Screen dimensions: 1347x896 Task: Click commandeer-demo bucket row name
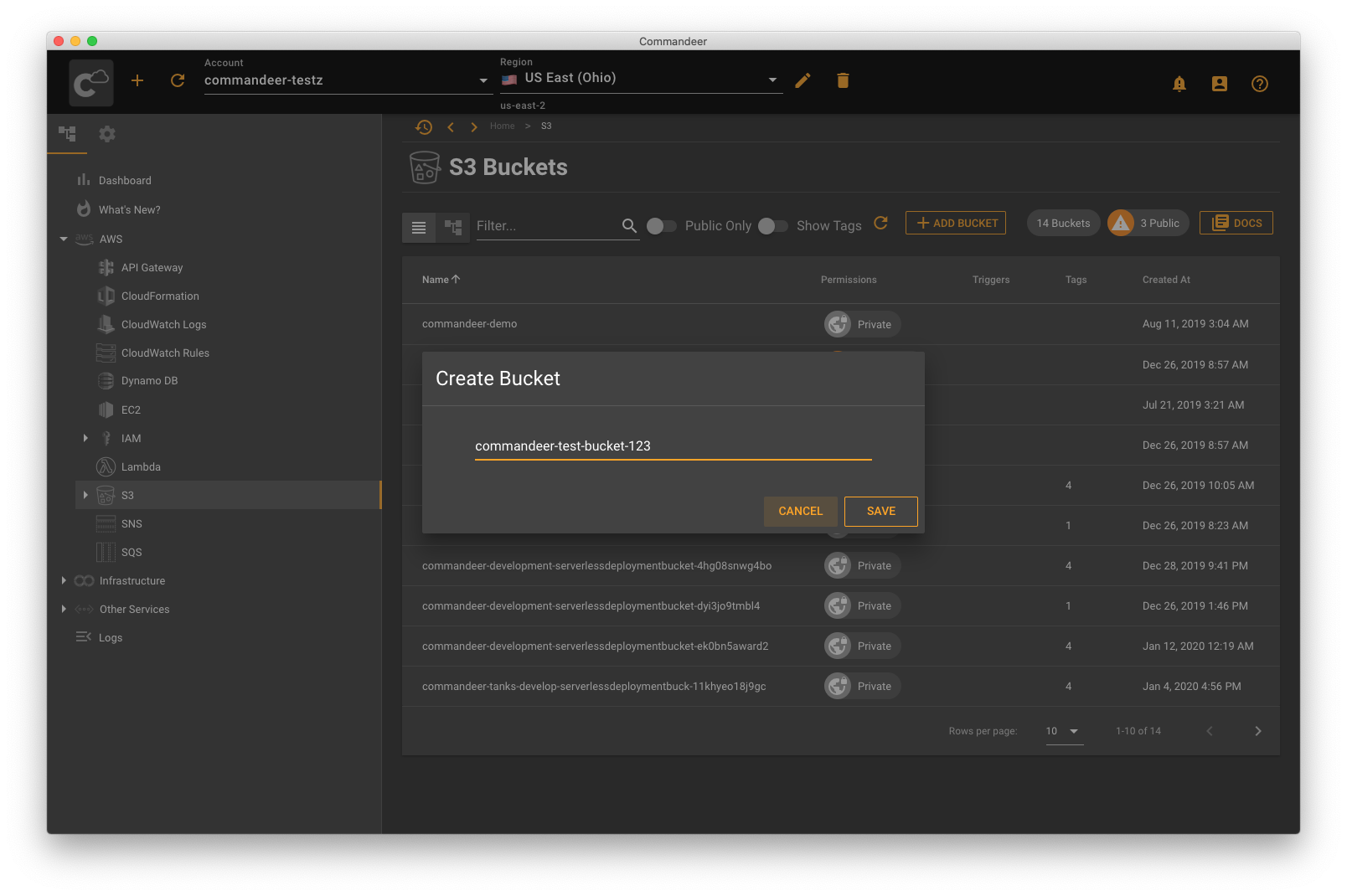(x=469, y=324)
